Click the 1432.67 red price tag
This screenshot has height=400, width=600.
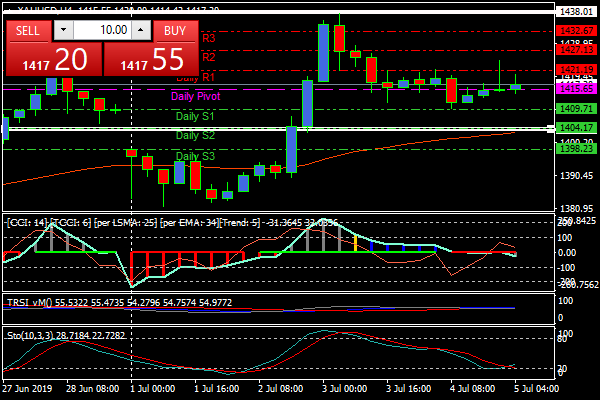tap(575, 31)
